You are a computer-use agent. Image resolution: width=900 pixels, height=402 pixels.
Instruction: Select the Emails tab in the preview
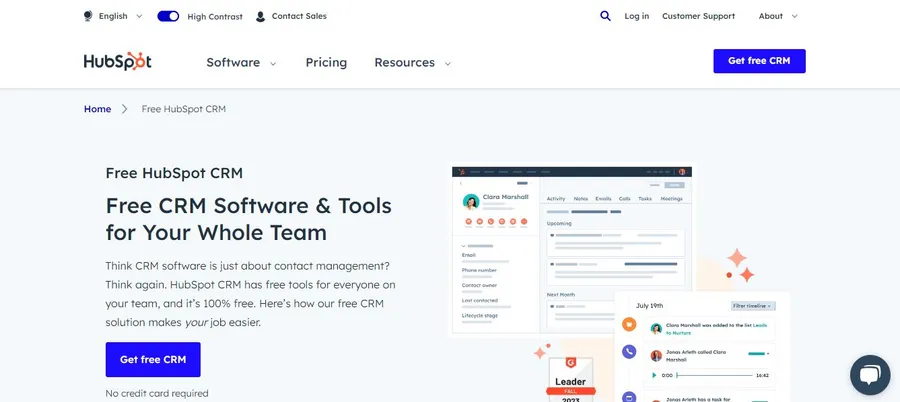603,199
